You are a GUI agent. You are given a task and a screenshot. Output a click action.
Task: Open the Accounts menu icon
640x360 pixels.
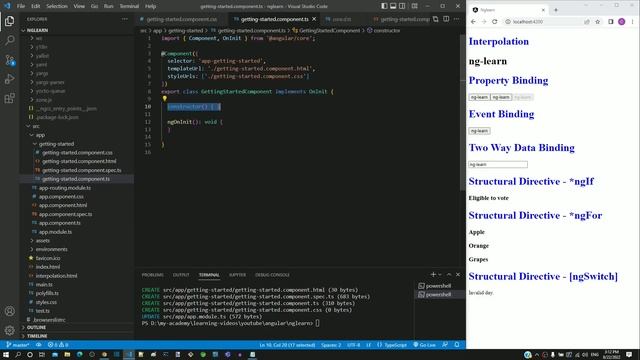(x=9, y=311)
